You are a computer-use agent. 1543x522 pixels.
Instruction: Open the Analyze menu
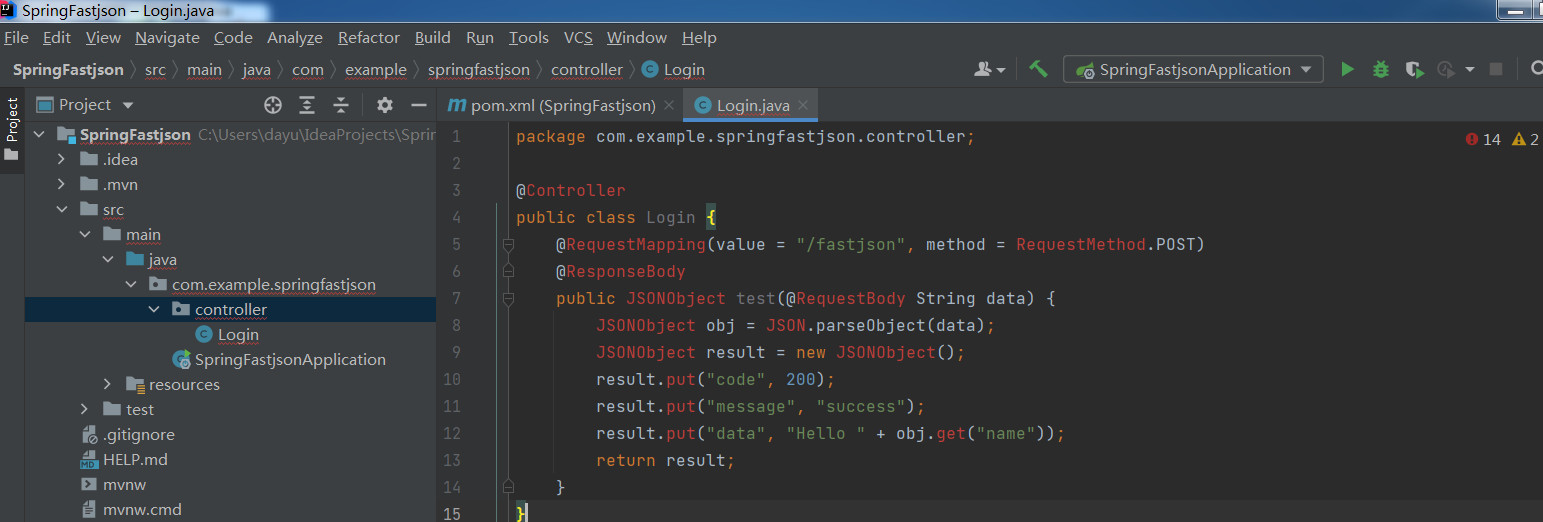pyautogui.click(x=295, y=38)
